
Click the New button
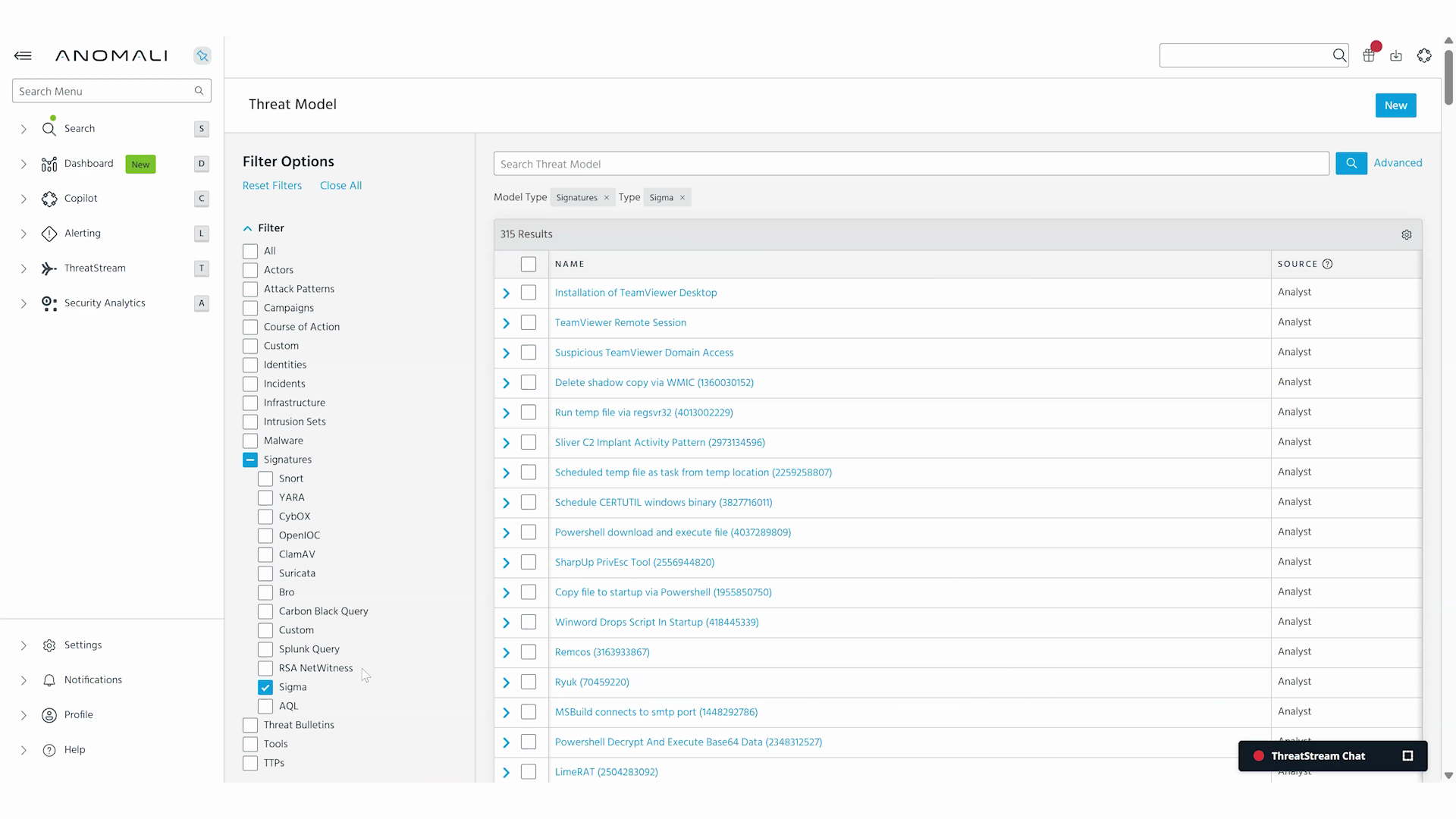1395,105
